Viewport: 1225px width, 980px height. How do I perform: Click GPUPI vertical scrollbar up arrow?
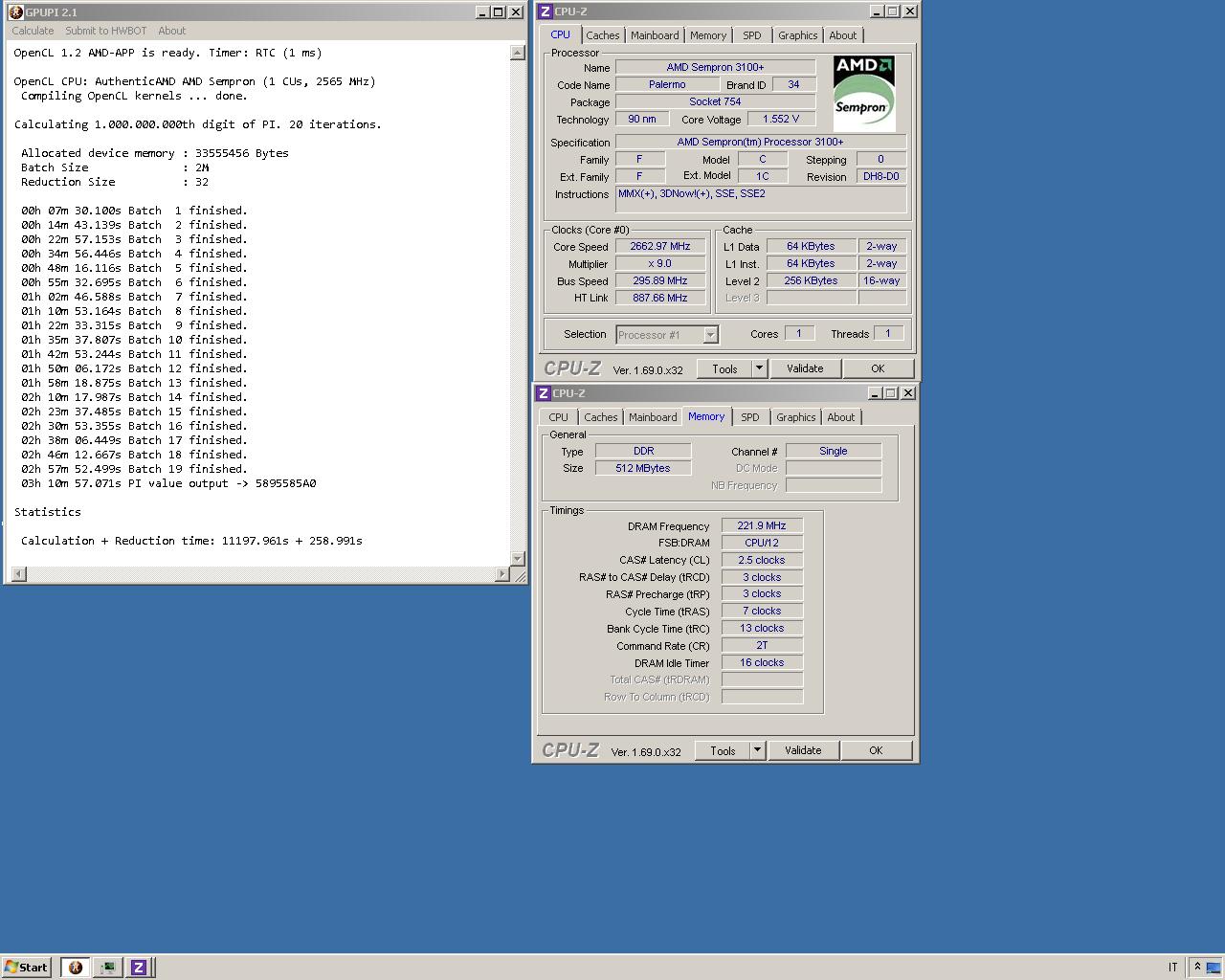(518, 53)
